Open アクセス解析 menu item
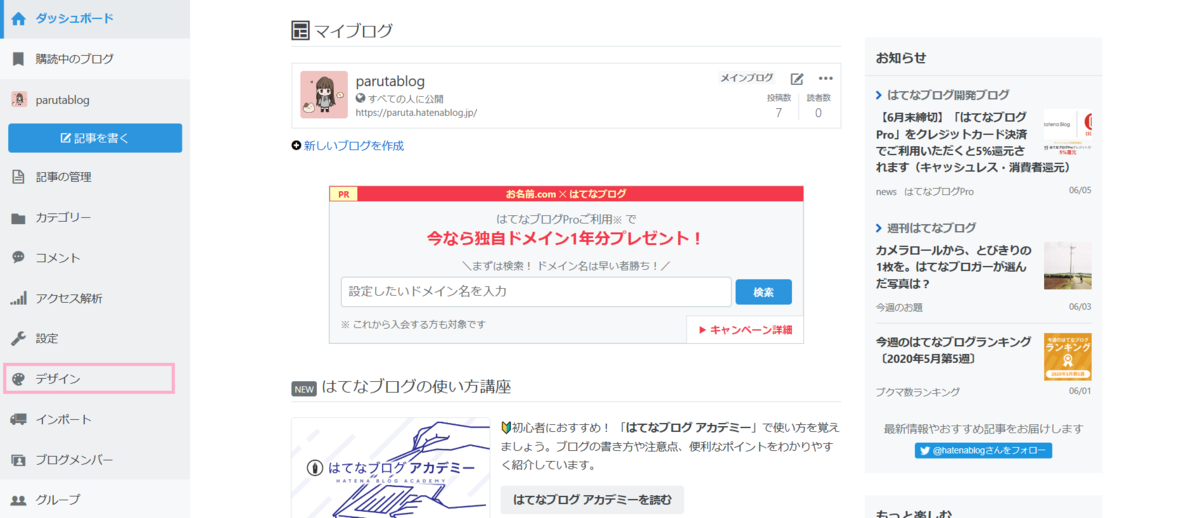 click(x=95, y=298)
